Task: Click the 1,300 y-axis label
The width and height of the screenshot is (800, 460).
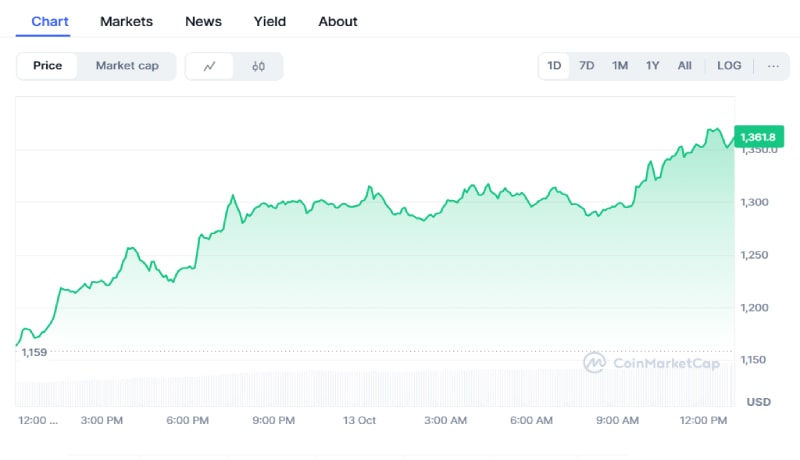Action: click(x=754, y=202)
